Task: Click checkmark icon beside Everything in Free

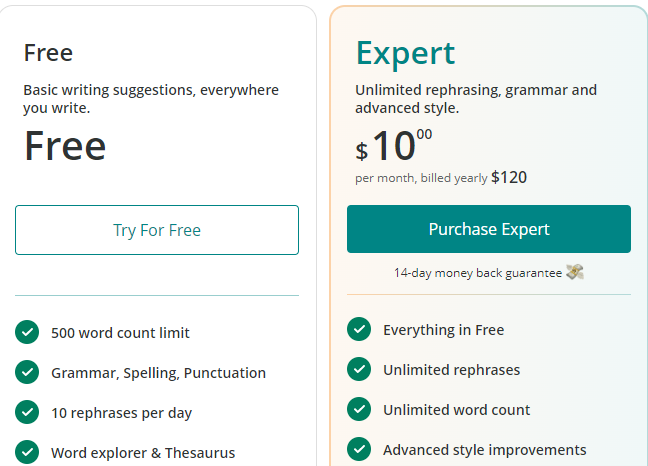Action: [x=359, y=329]
